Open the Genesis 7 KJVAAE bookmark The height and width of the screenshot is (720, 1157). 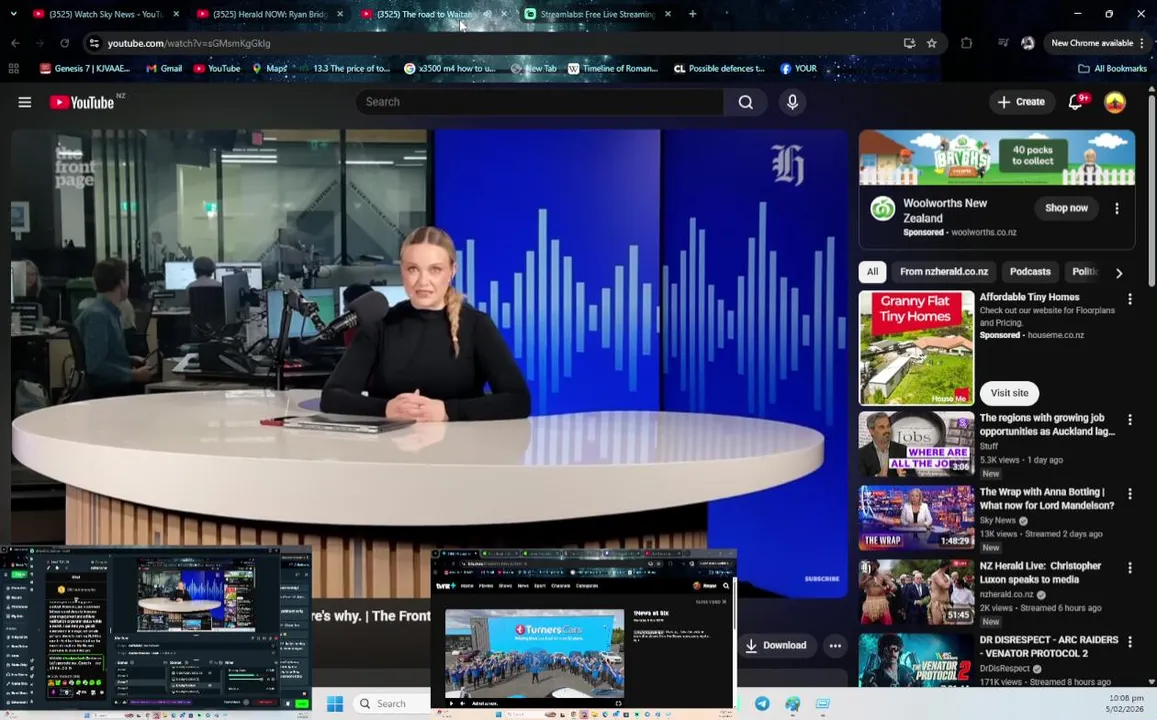pyautogui.click(x=85, y=69)
